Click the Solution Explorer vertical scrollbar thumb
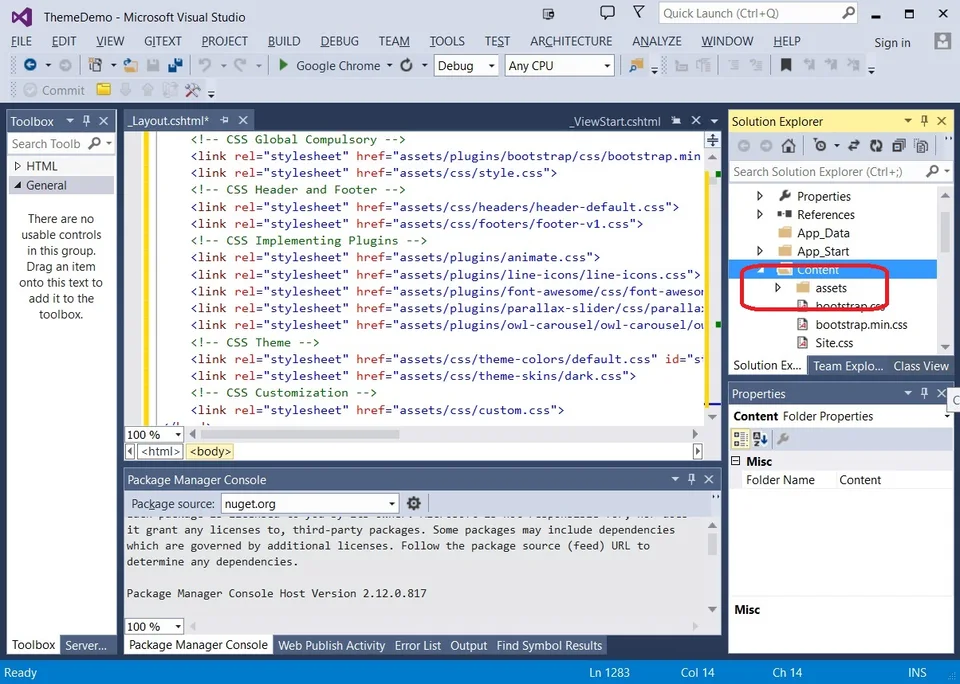960x684 pixels. [x=945, y=230]
